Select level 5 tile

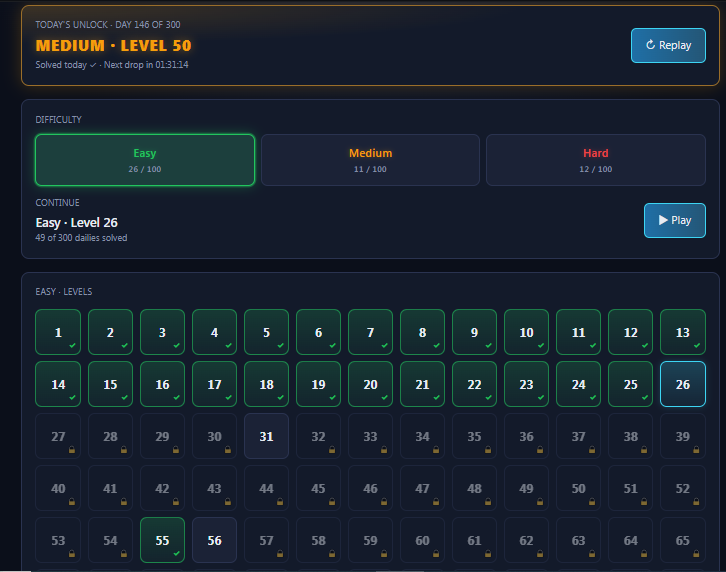pyautogui.click(x=266, y=332)
